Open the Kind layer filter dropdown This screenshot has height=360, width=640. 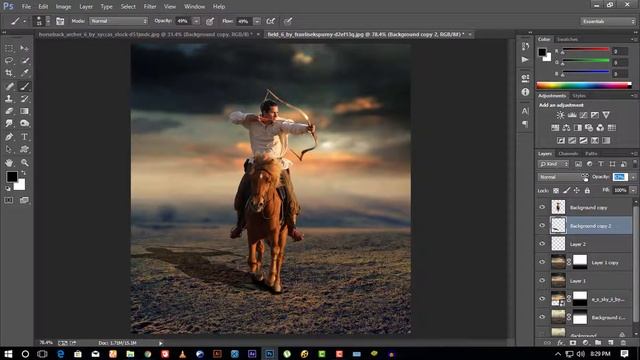(553, 164)
